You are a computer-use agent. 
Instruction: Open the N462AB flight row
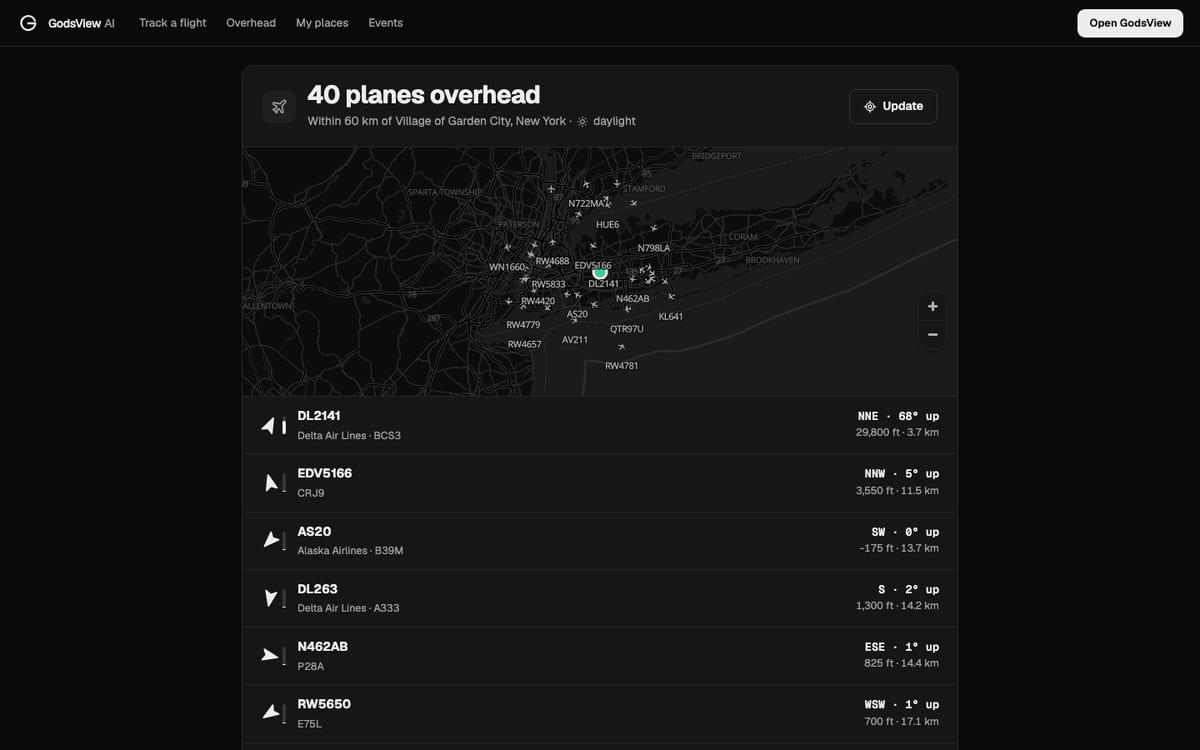(600, 656)
